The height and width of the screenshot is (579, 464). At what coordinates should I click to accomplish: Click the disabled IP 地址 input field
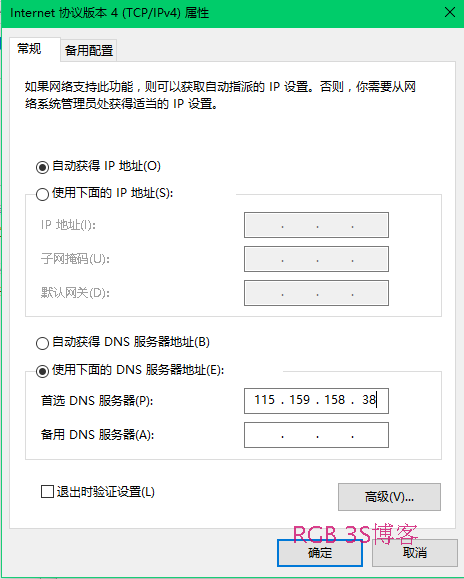point(316,225)
